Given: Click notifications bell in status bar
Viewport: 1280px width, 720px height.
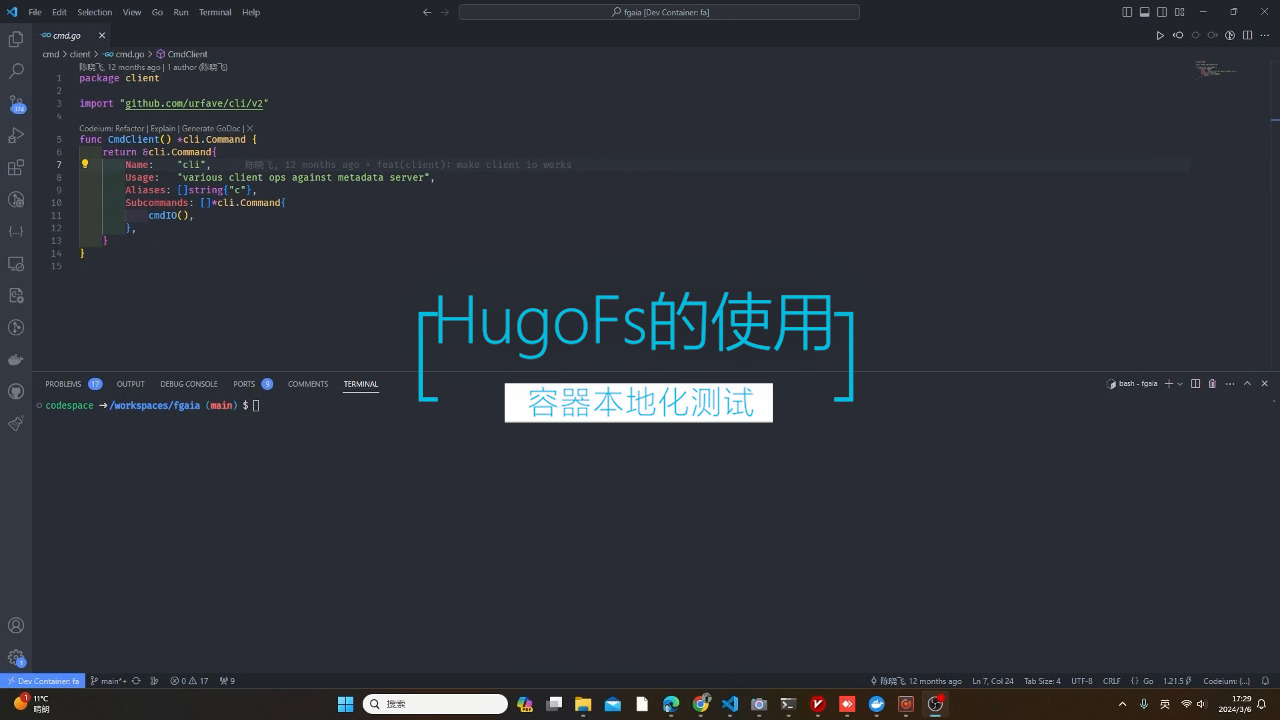Looking at the screenshot, I should (1265, 681).
